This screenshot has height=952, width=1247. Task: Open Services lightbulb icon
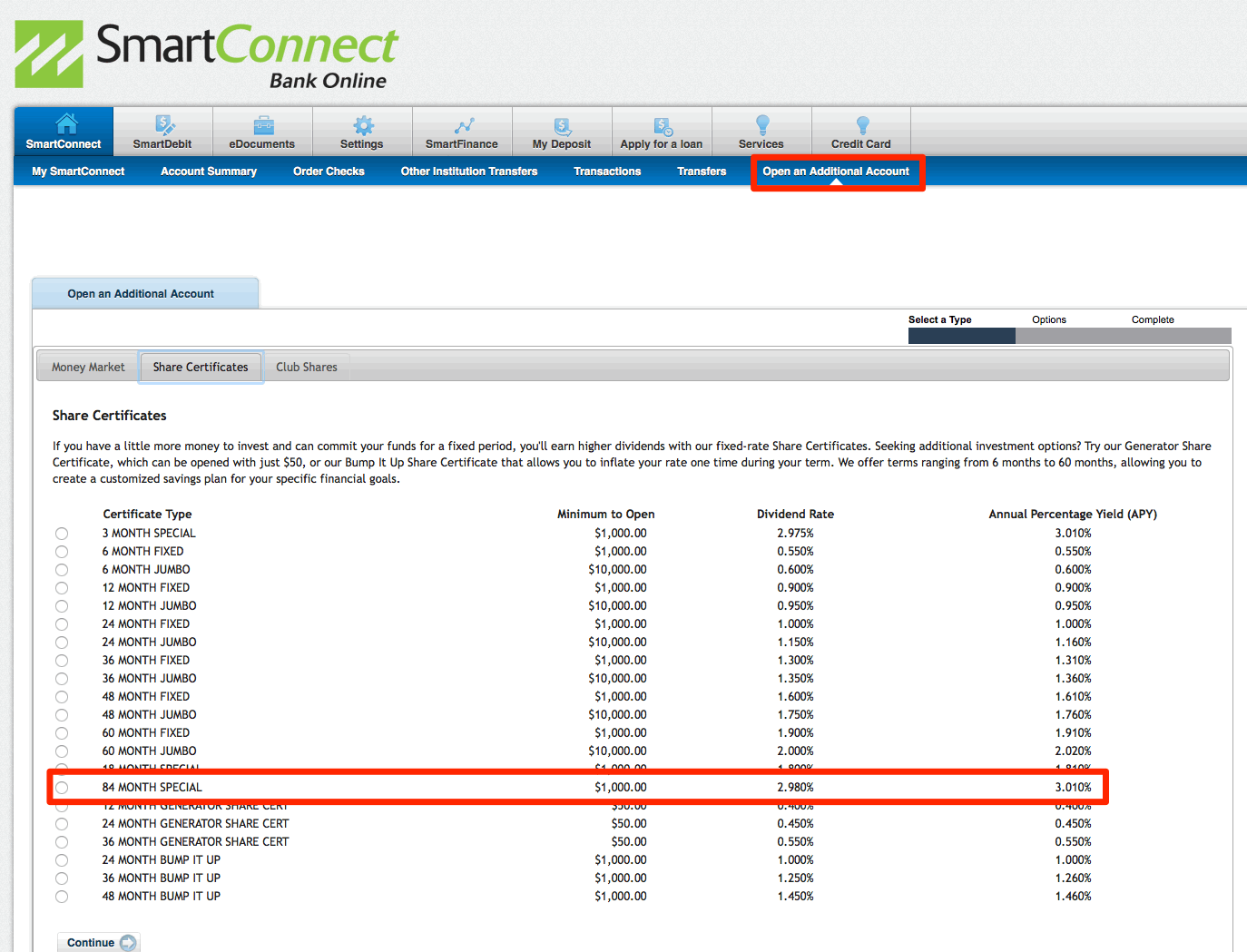point(762,125)
